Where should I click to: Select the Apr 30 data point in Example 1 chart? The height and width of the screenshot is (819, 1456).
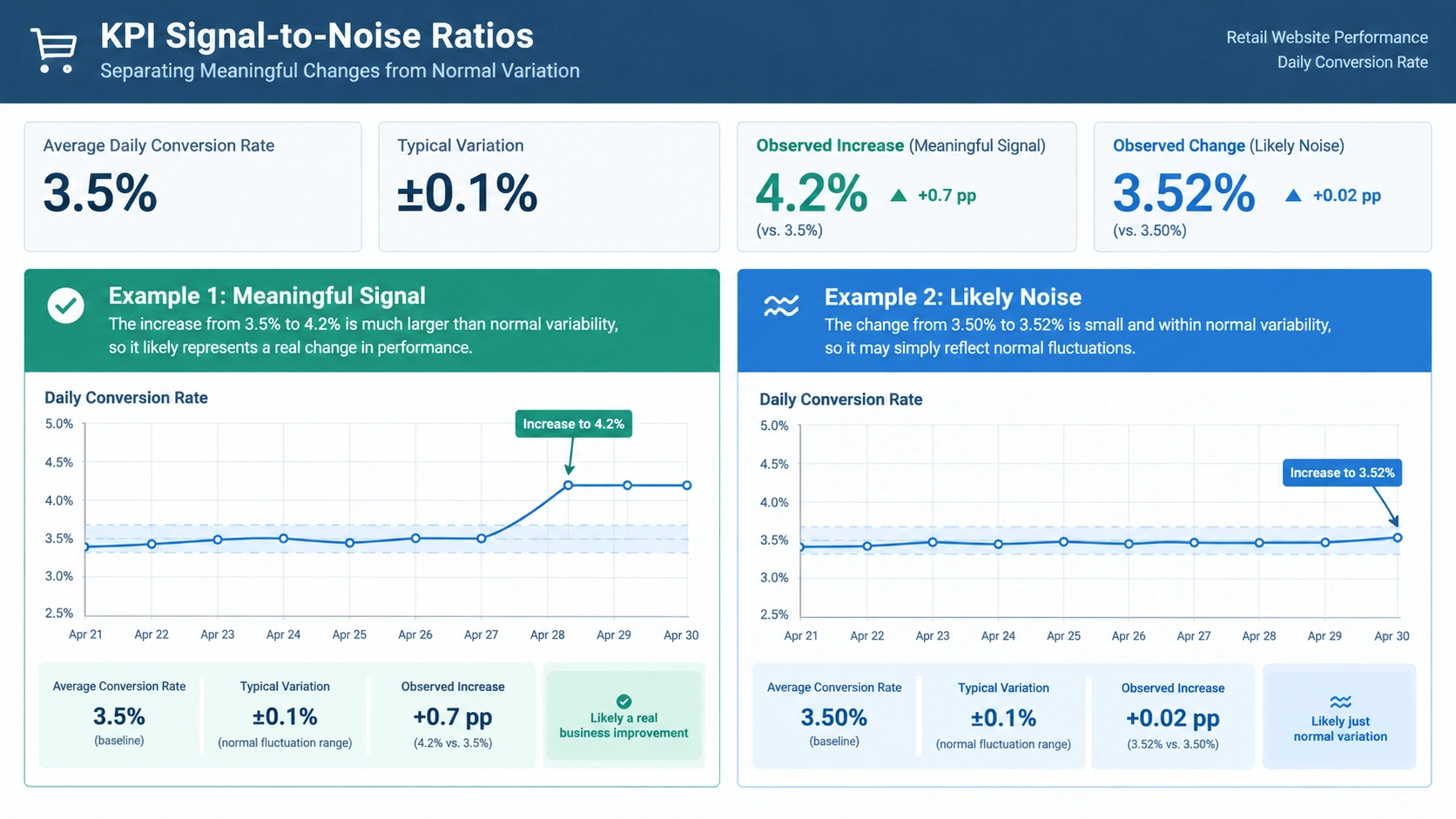(x=687, y=485)
